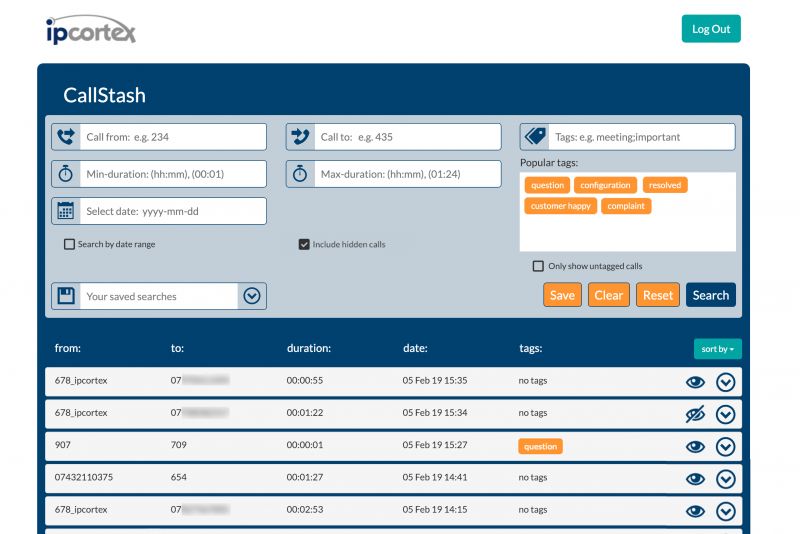The image size is (800, 534).
Task: Click the tags label icon
Action: (535, 137)
